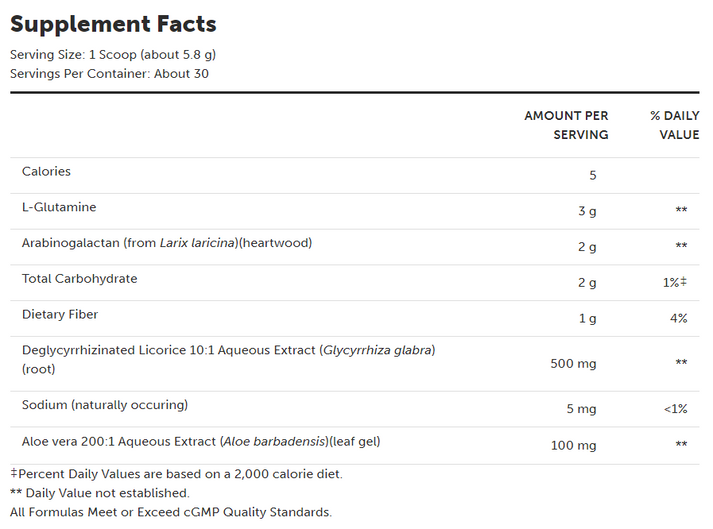Click the Calories amount value 5
713x529 pixels.
592,176
